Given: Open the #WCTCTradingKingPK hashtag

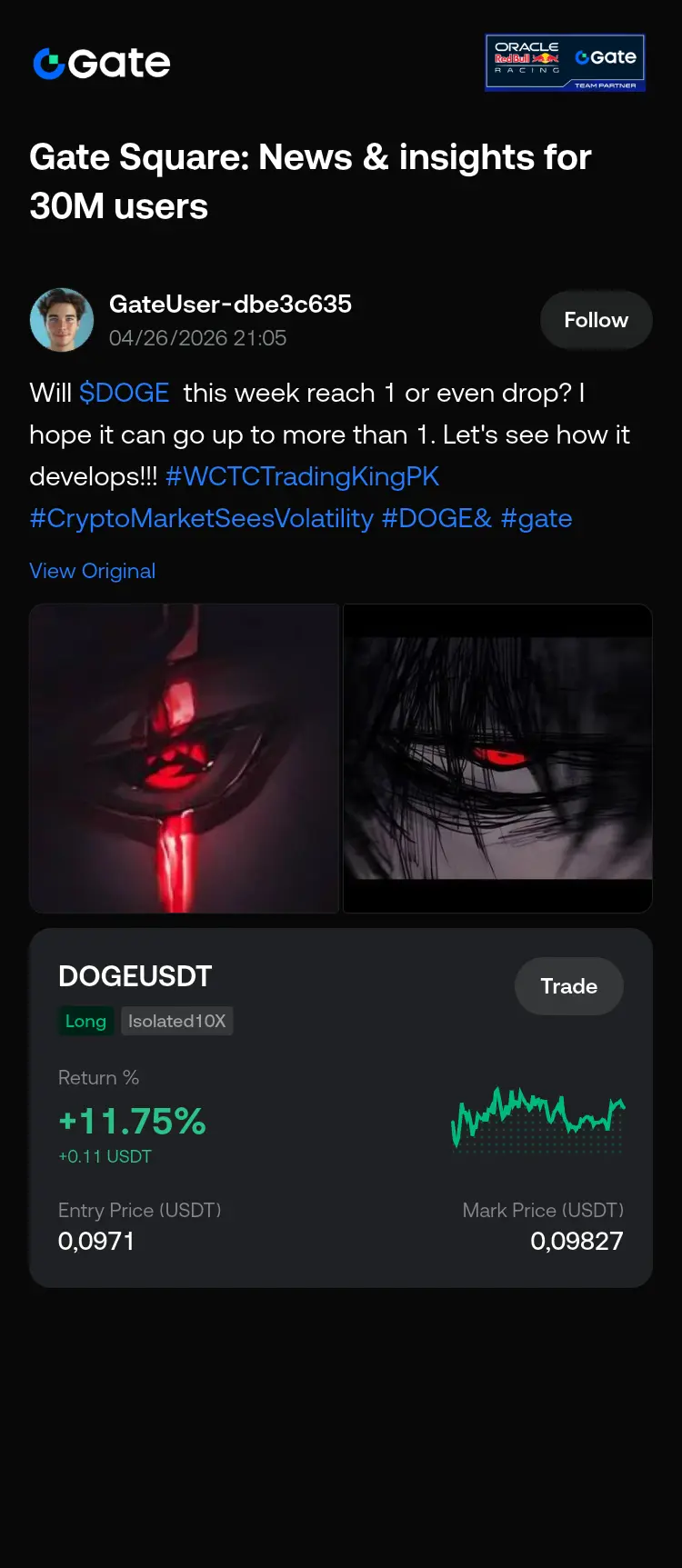Looking at the screenshot, I should [x=302, y=476].
